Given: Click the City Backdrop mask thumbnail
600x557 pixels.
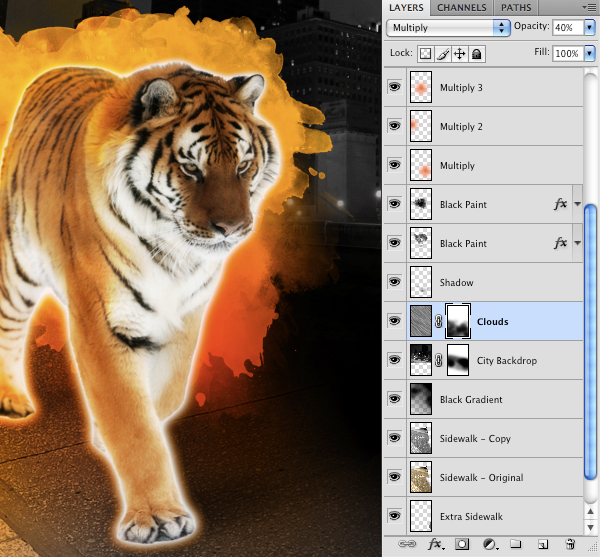Looking at the screenshot, I should coord(458,360).
